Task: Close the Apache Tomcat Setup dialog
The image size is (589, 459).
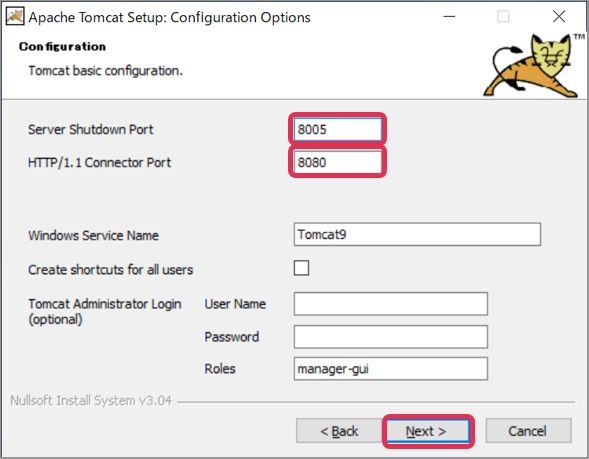Action: pos(559,17)
